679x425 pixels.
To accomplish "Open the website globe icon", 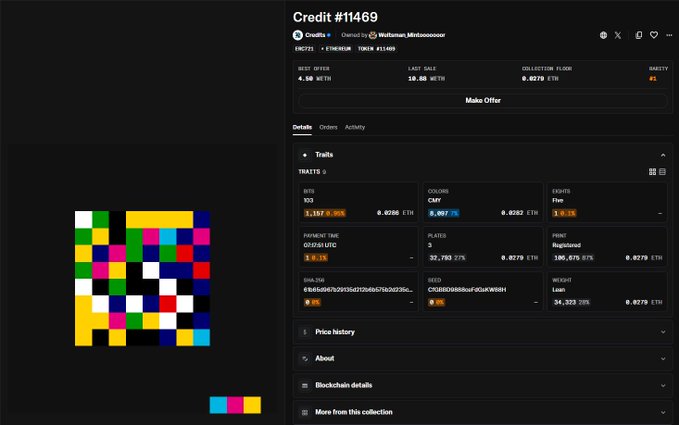I will click(603, 35).
